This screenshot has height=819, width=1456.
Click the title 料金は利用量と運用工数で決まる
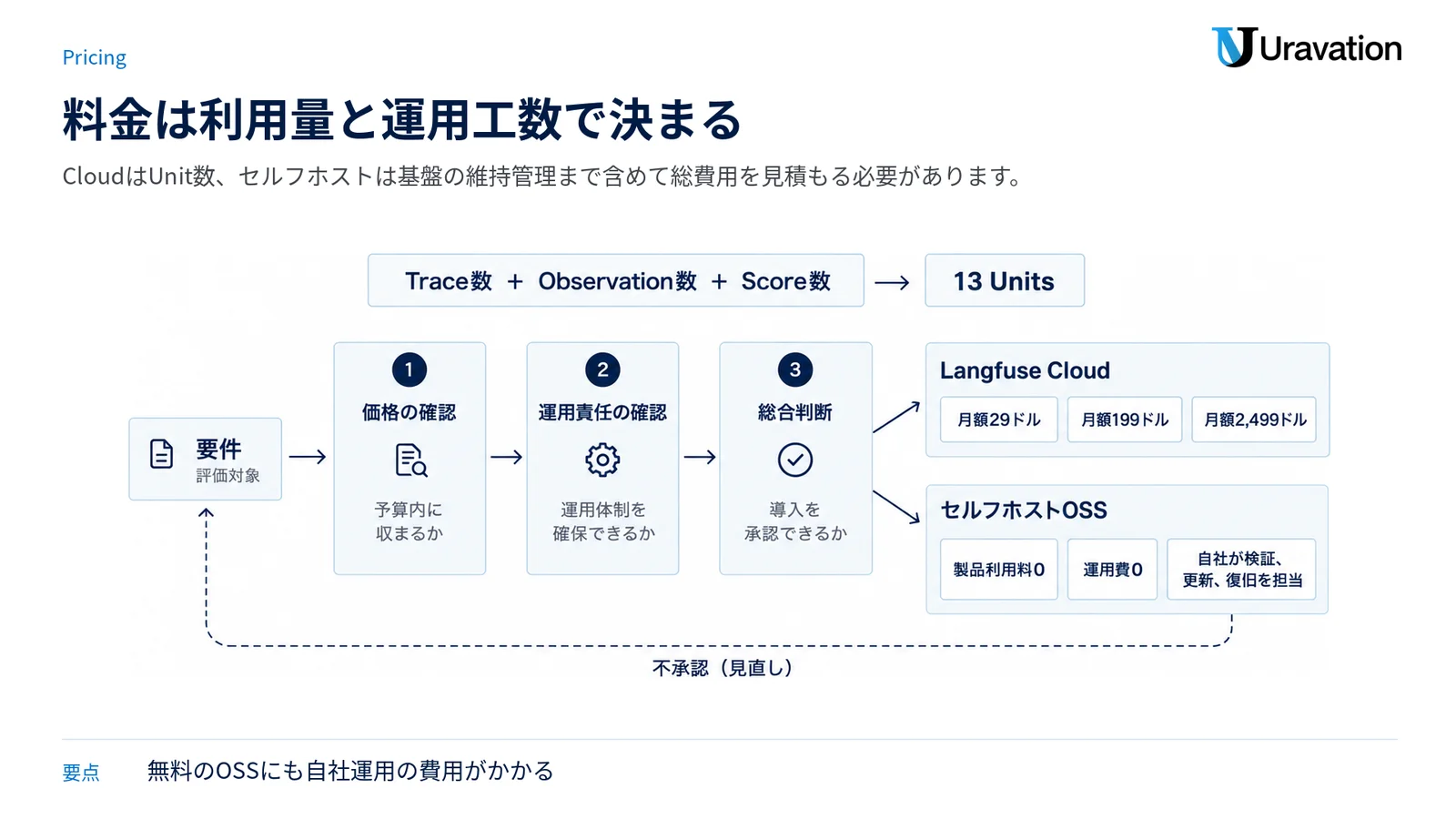[402, 120]
